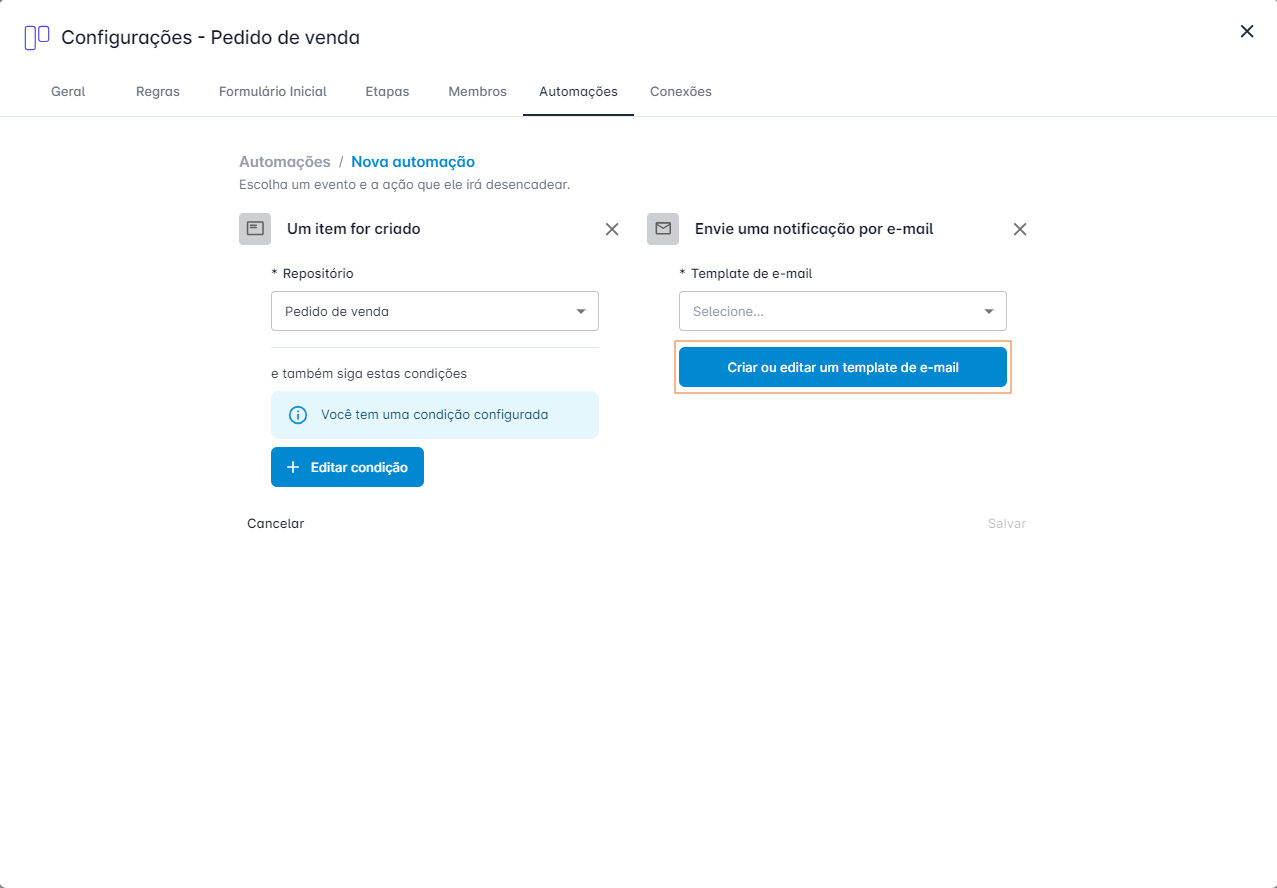Click the app logo beside Configurações title

(37, 38)
